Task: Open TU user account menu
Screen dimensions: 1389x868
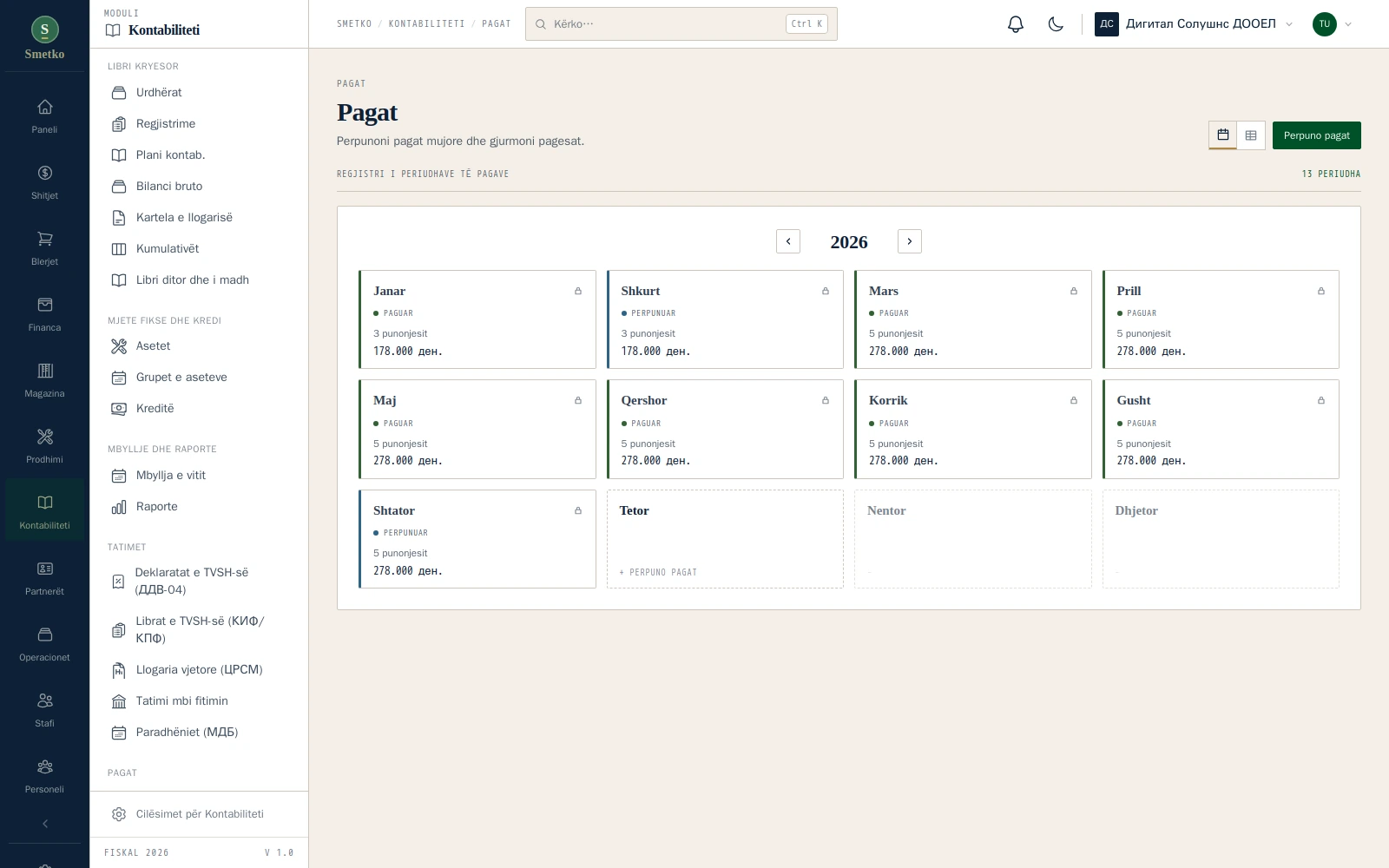Action: [1333, 24]
